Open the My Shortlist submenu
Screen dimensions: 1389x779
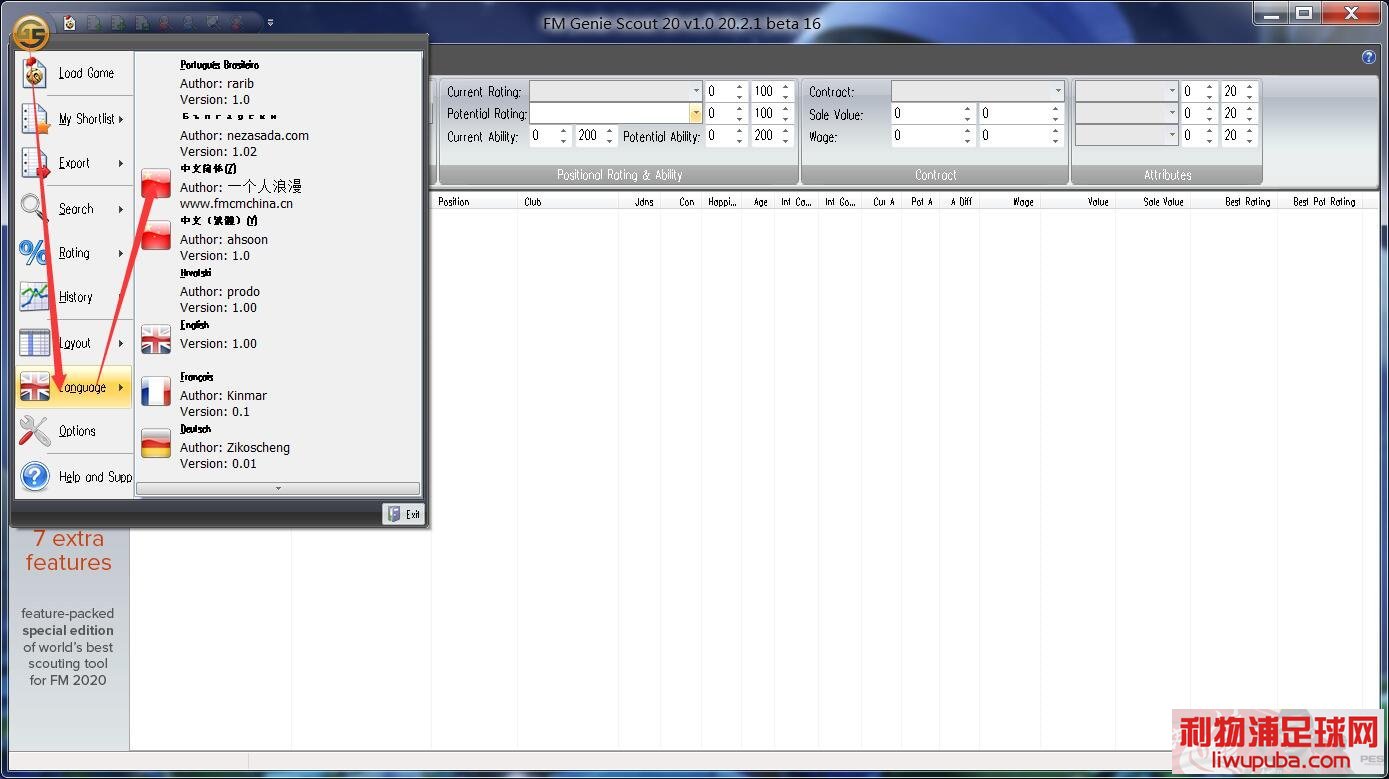click(x=75, y=119)
